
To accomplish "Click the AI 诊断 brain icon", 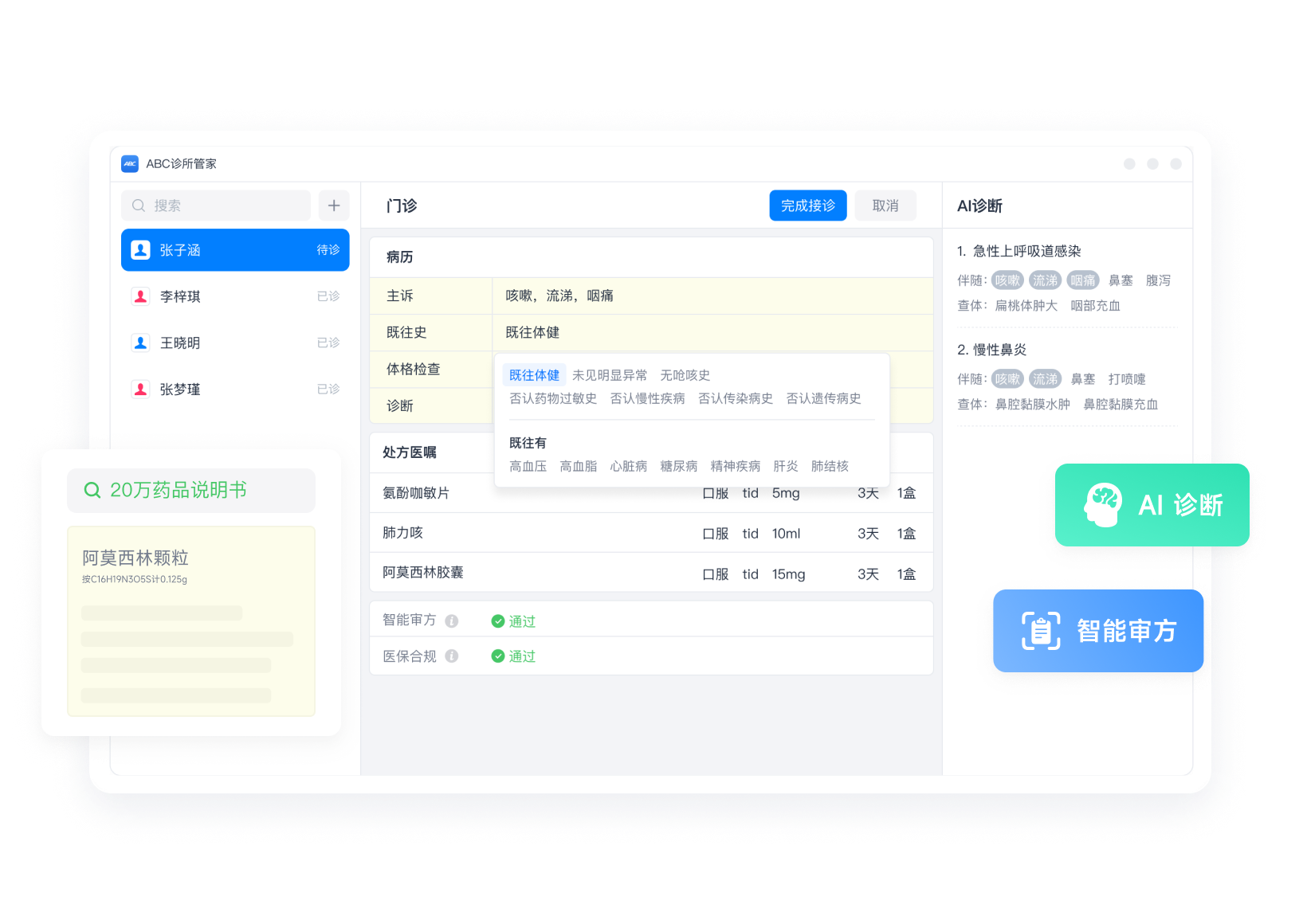I will click(x=1103, y=505).
